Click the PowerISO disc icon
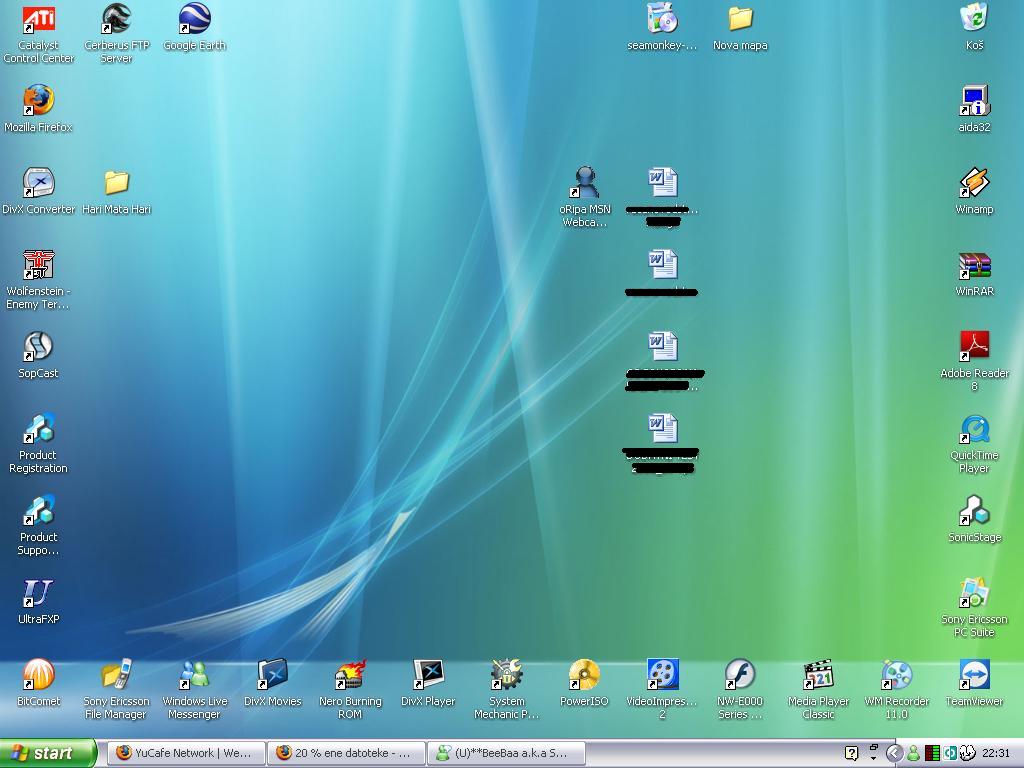Image resolution: width=1024 pixels, height=768 pixels. click(584, 675)
